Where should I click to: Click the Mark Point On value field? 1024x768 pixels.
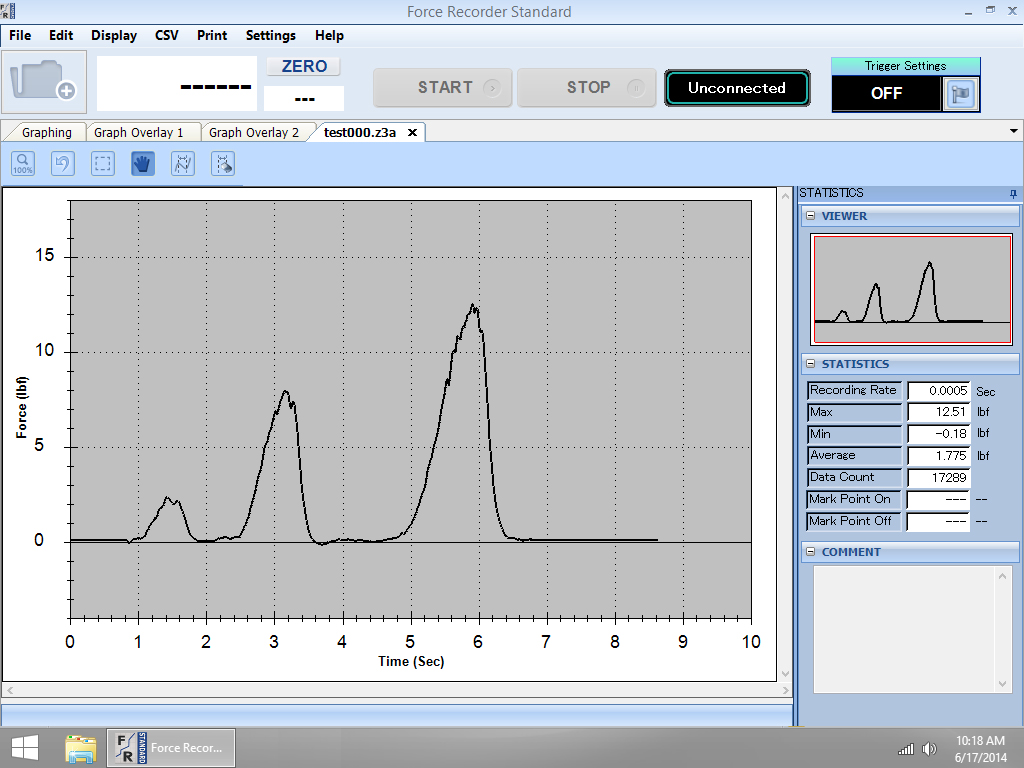(x=938, y=500)
